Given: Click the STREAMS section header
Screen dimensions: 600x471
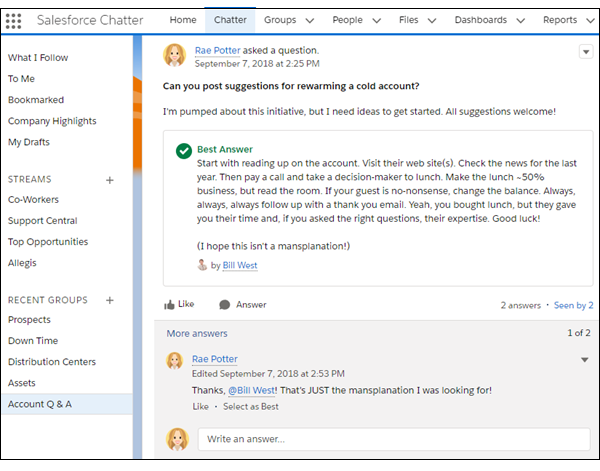Looking at the screenshot, I should pos(29,179).
